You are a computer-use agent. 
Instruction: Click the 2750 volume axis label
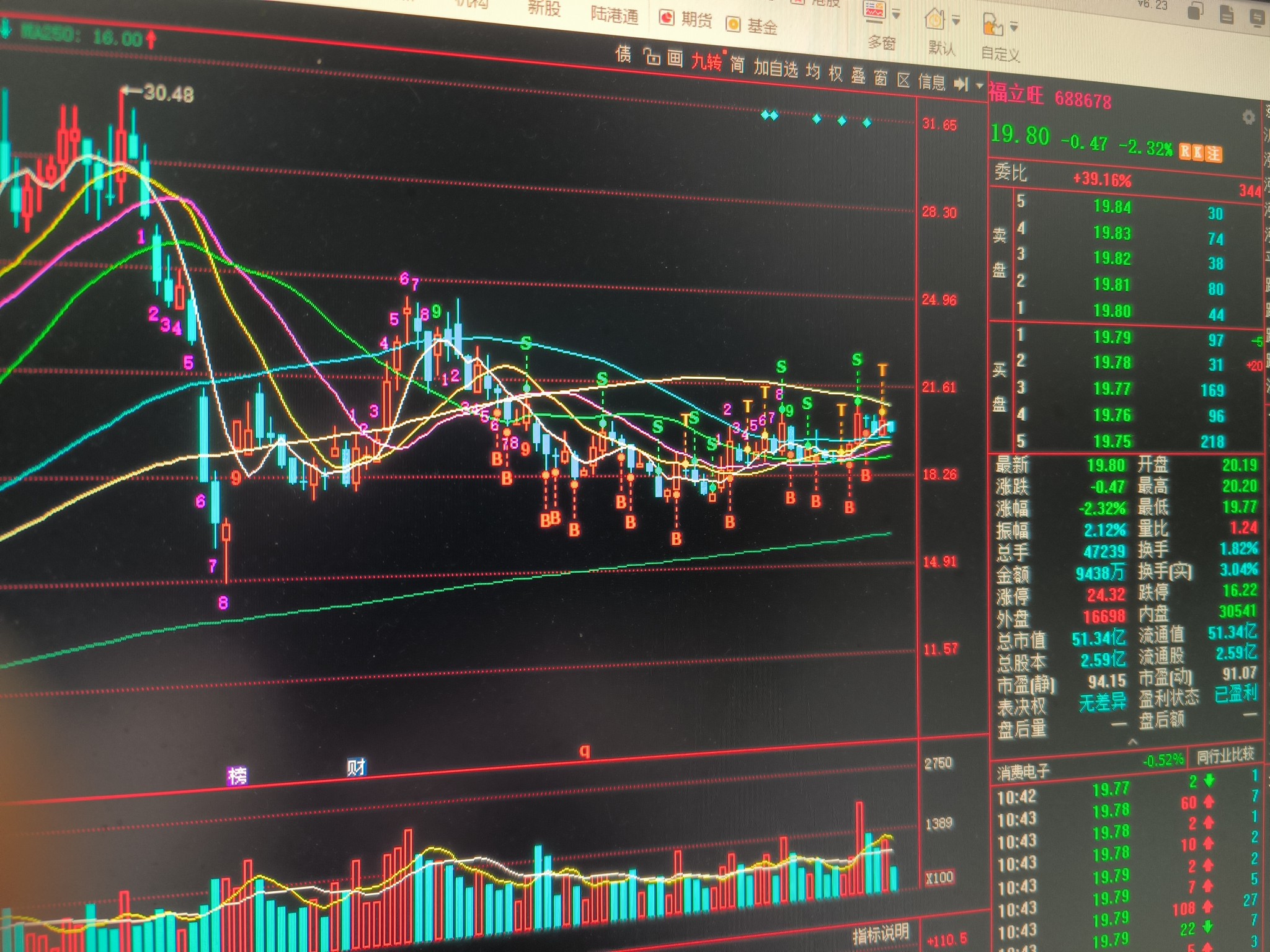938,762
